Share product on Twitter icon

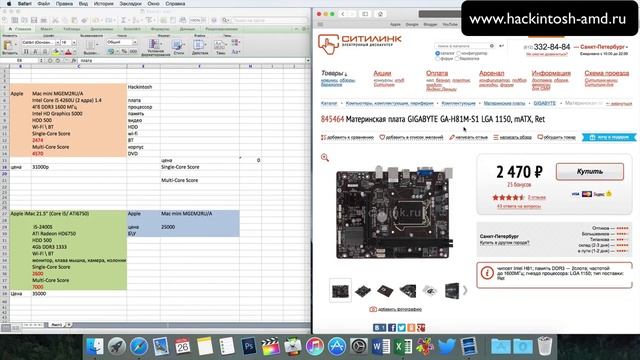tap(402, 327)
